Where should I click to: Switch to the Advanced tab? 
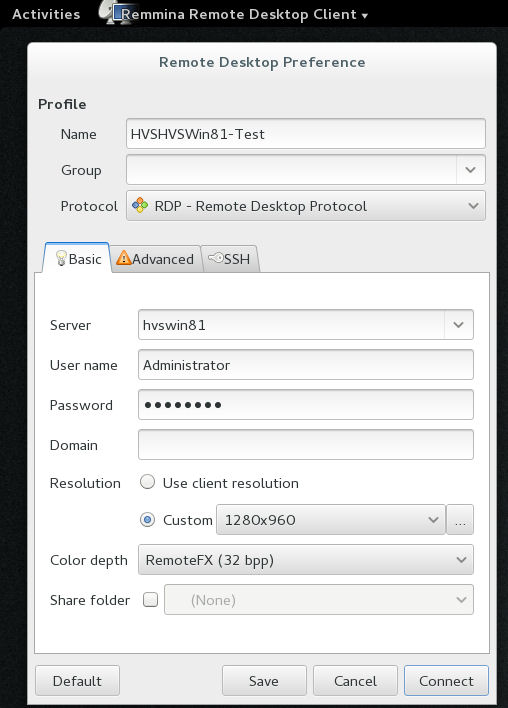coord(156,259)
